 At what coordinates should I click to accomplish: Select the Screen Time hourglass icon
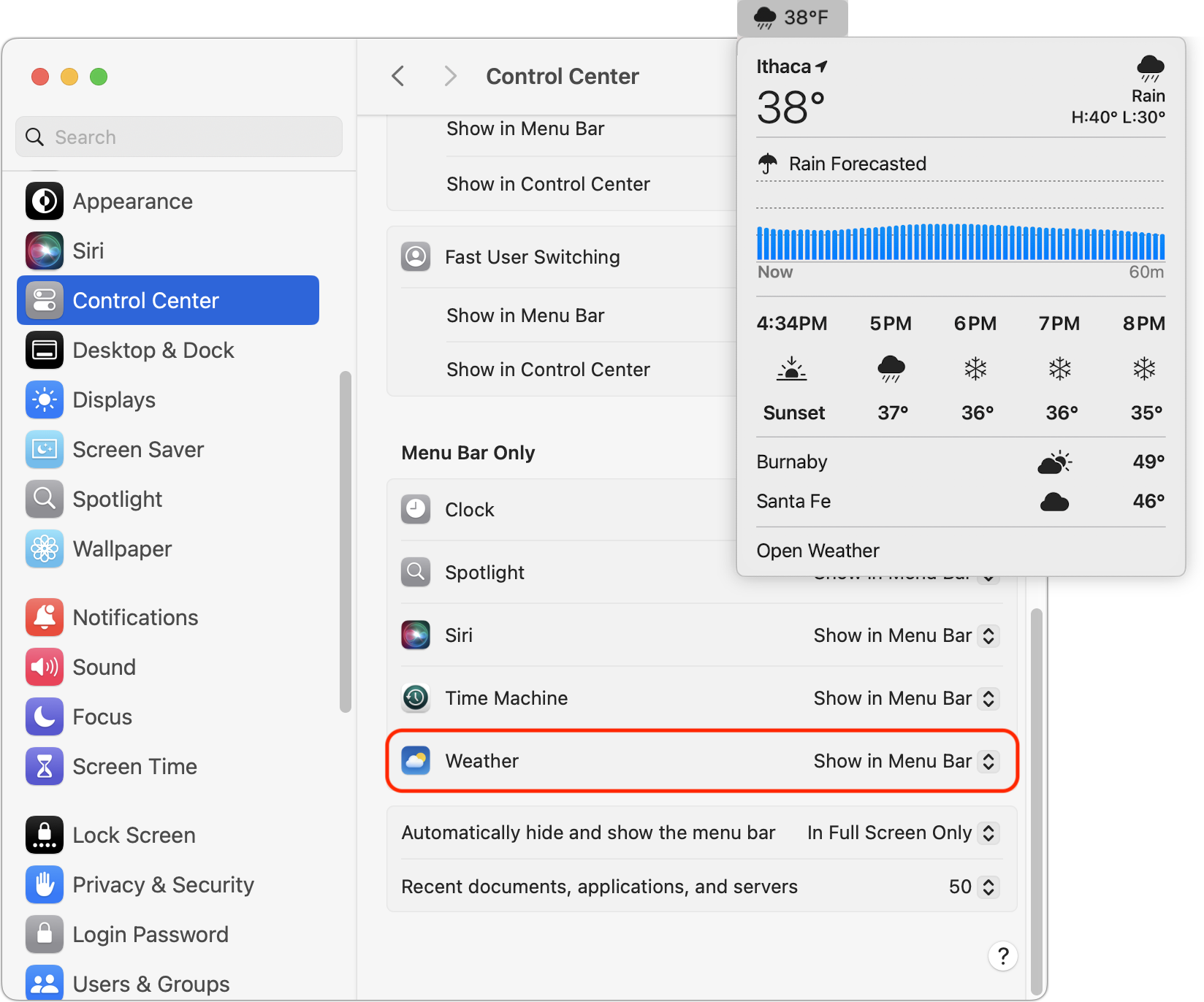[x=45, y=766]
